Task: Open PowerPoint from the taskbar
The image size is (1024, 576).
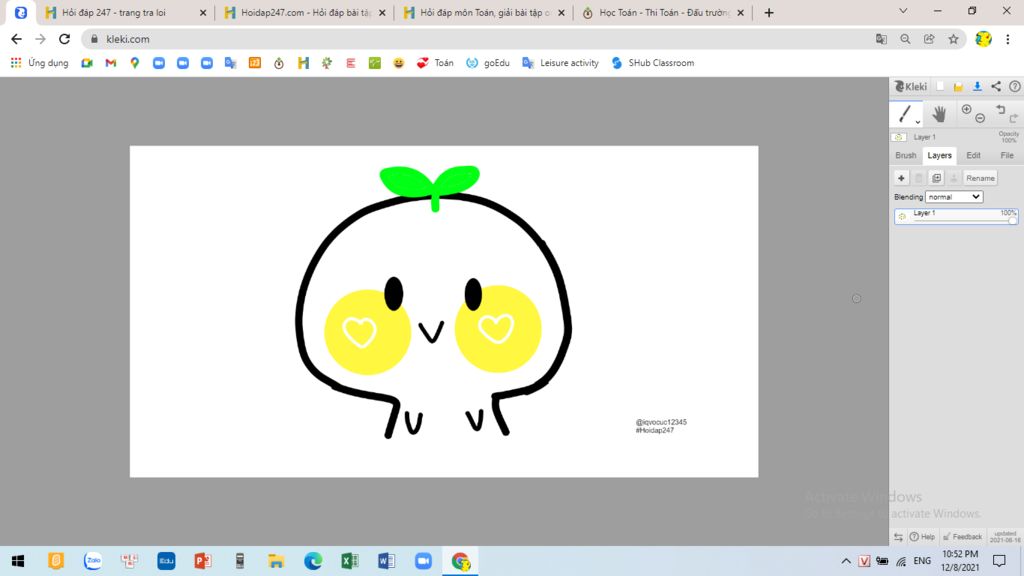Action: (x=202, y=561)
